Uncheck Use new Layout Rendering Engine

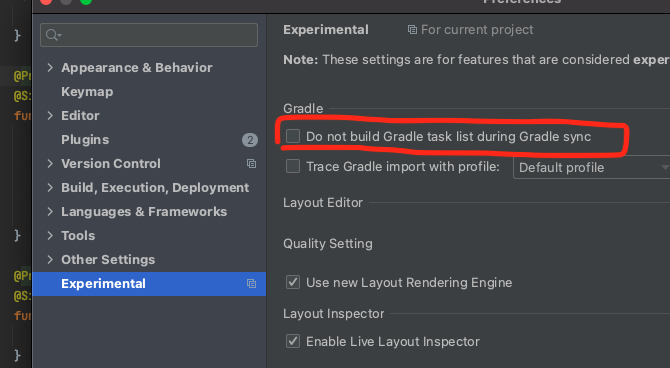point(293,282)
